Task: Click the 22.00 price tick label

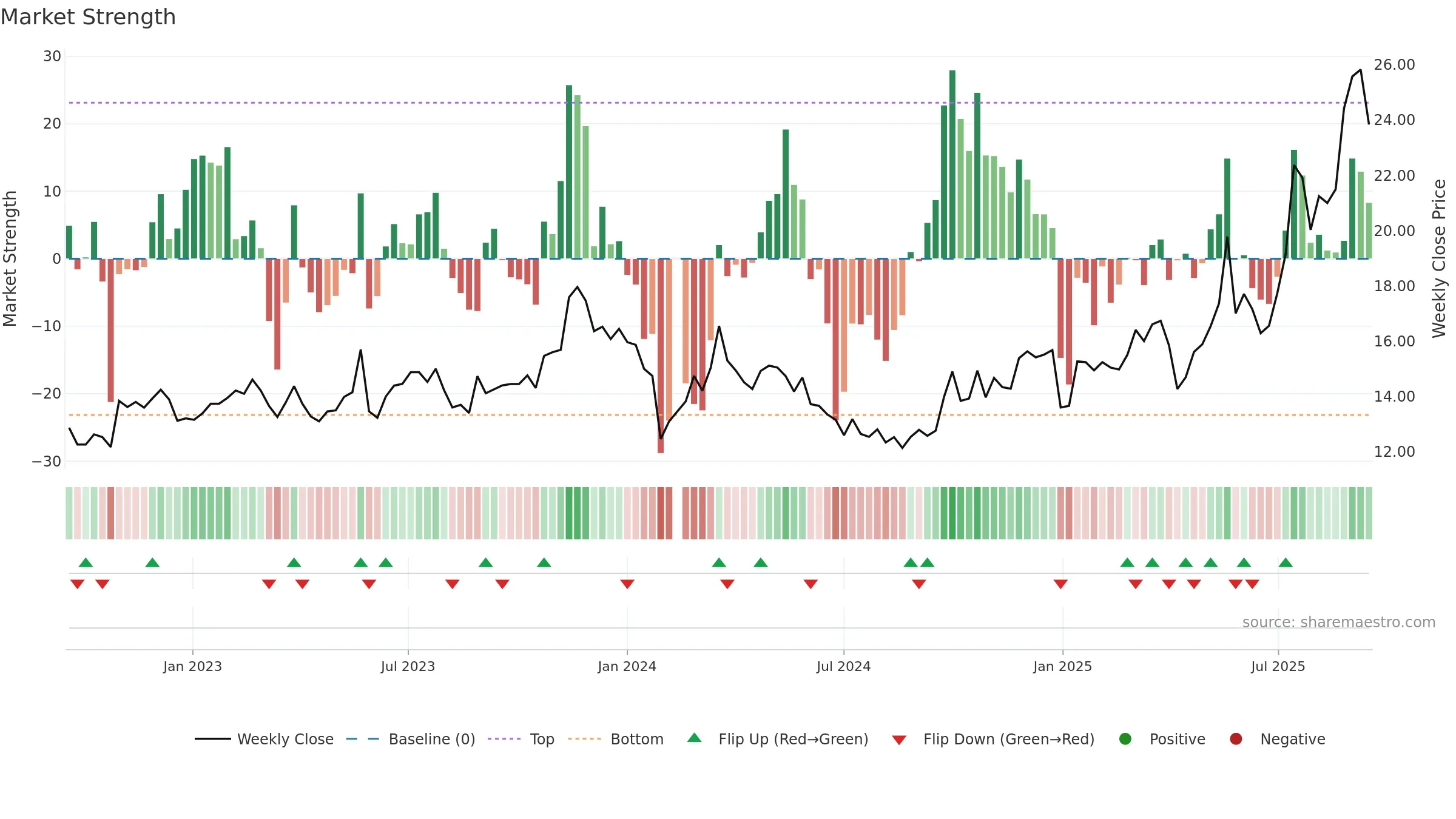Action: click(1394, 176)
